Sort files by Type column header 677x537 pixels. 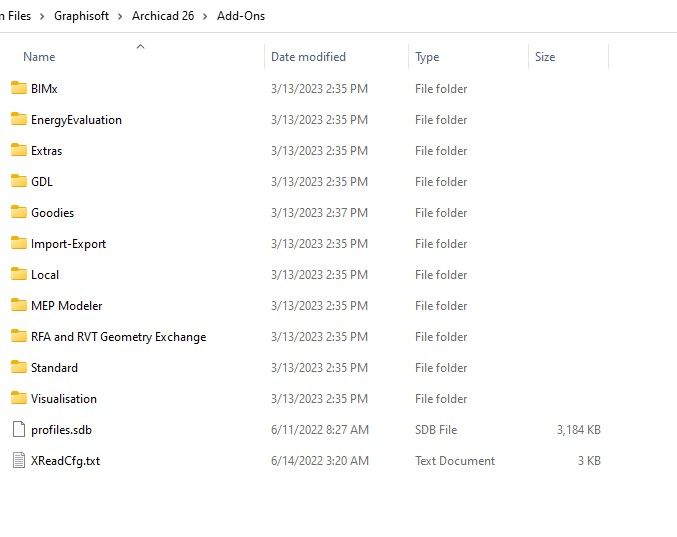pos(427,57)
